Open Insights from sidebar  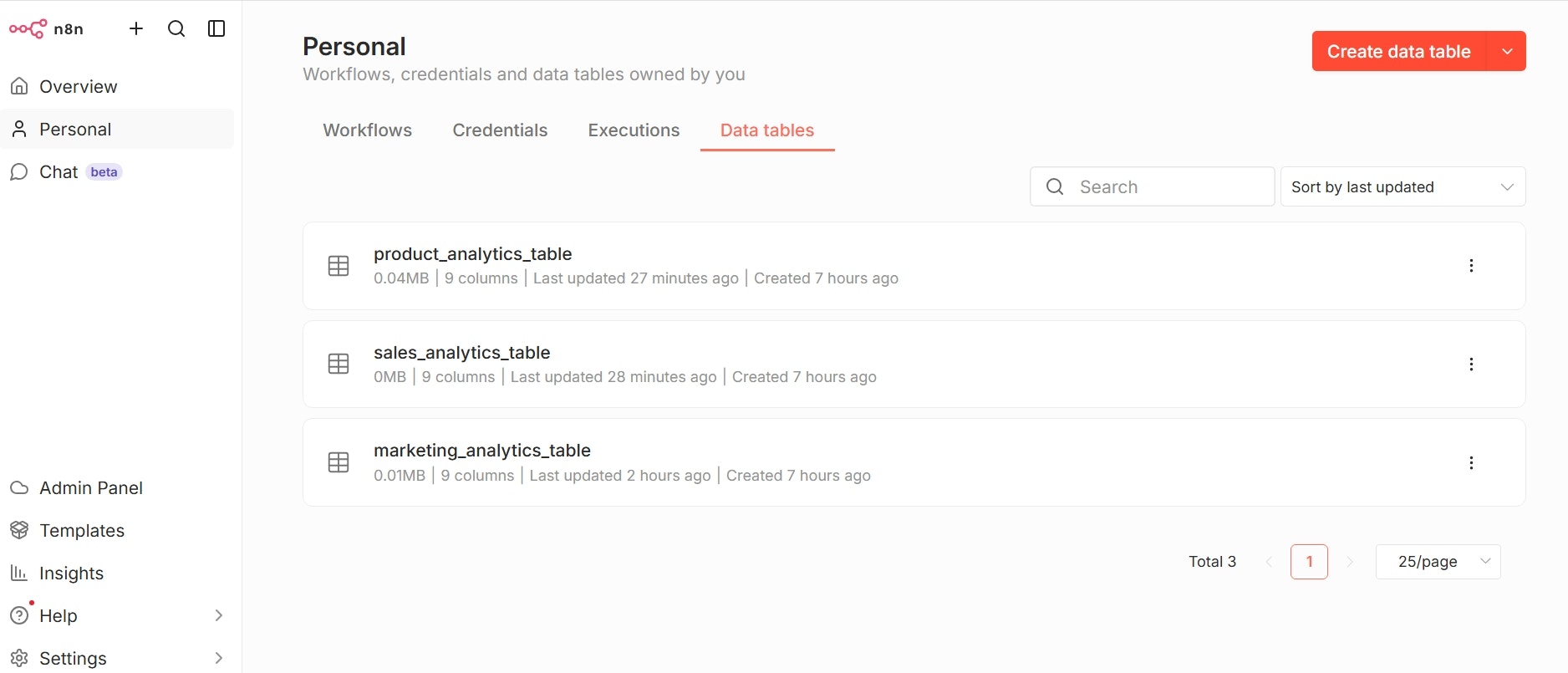[x=117, y=573]
